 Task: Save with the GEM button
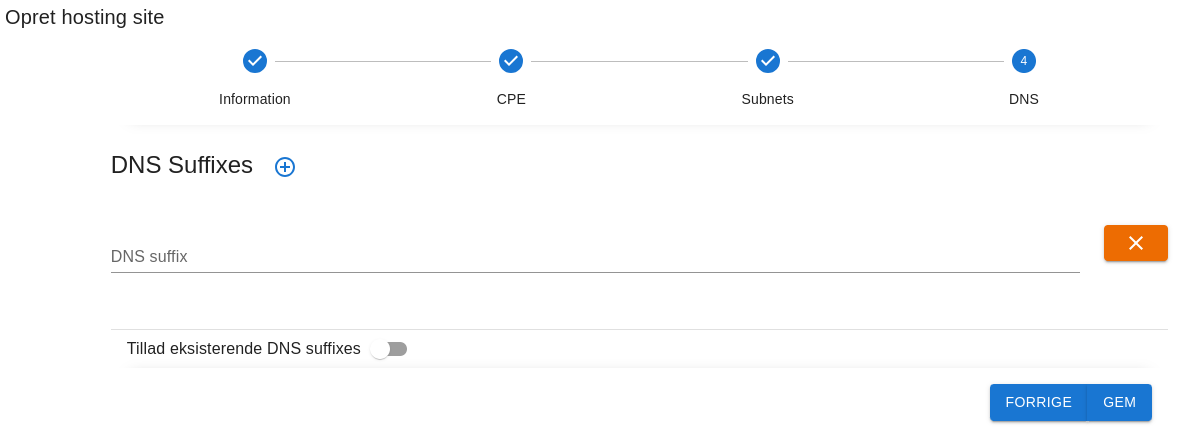click(1119, 402)
